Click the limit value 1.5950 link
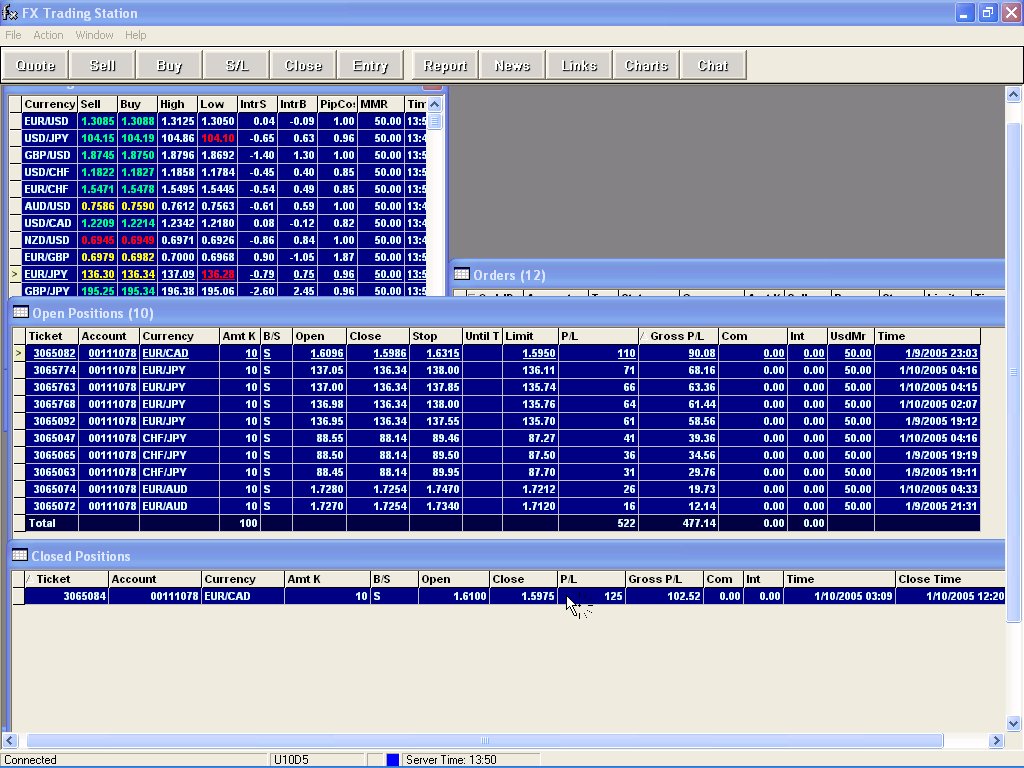The height and width of the screenshot is (768, 1024). [539, 353]
